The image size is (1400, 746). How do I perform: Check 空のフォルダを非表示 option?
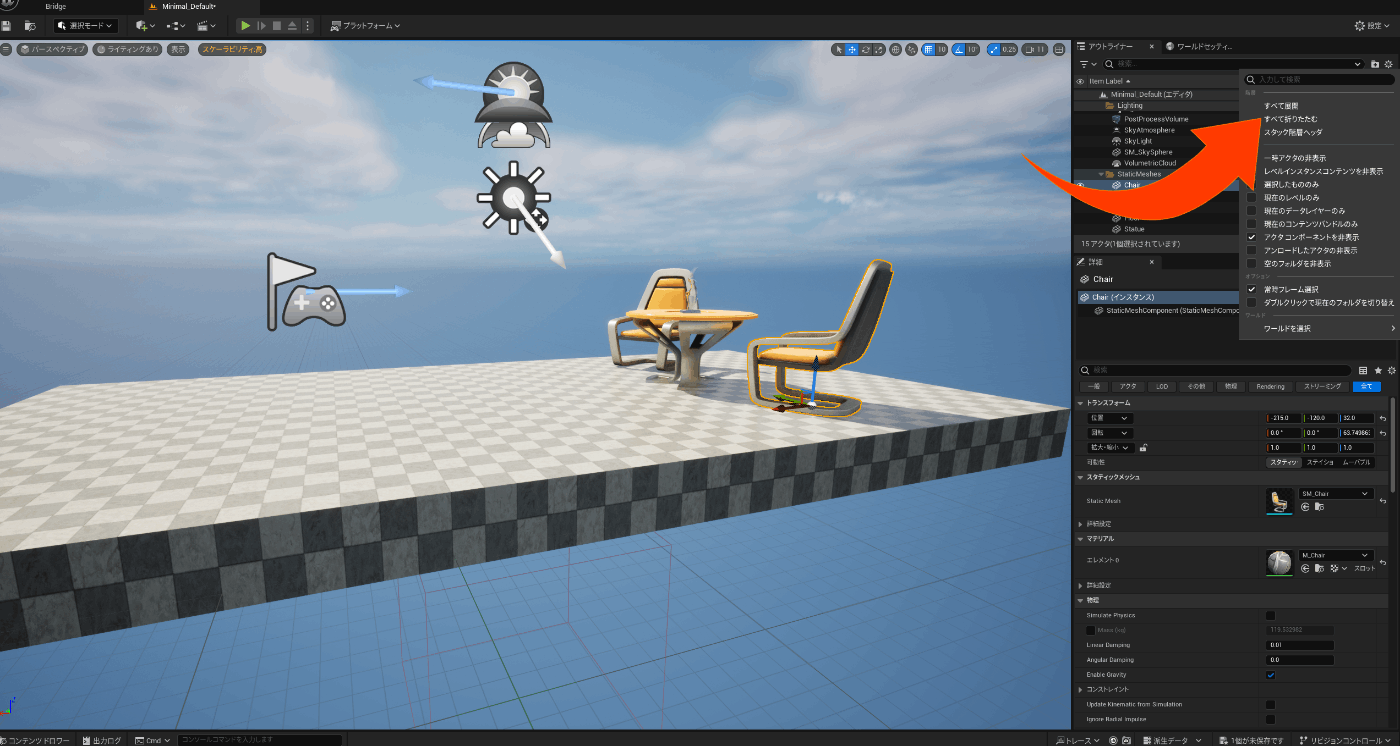coord(1251,263)
